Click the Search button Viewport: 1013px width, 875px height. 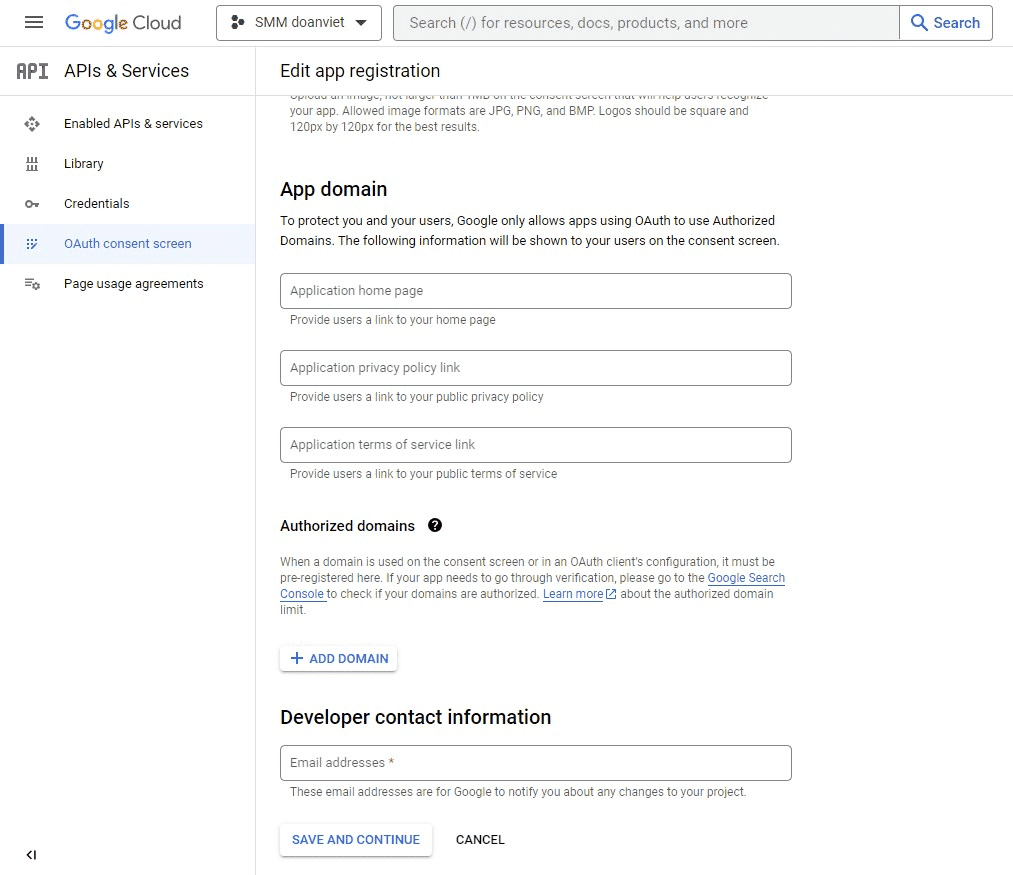coord(945,23)
